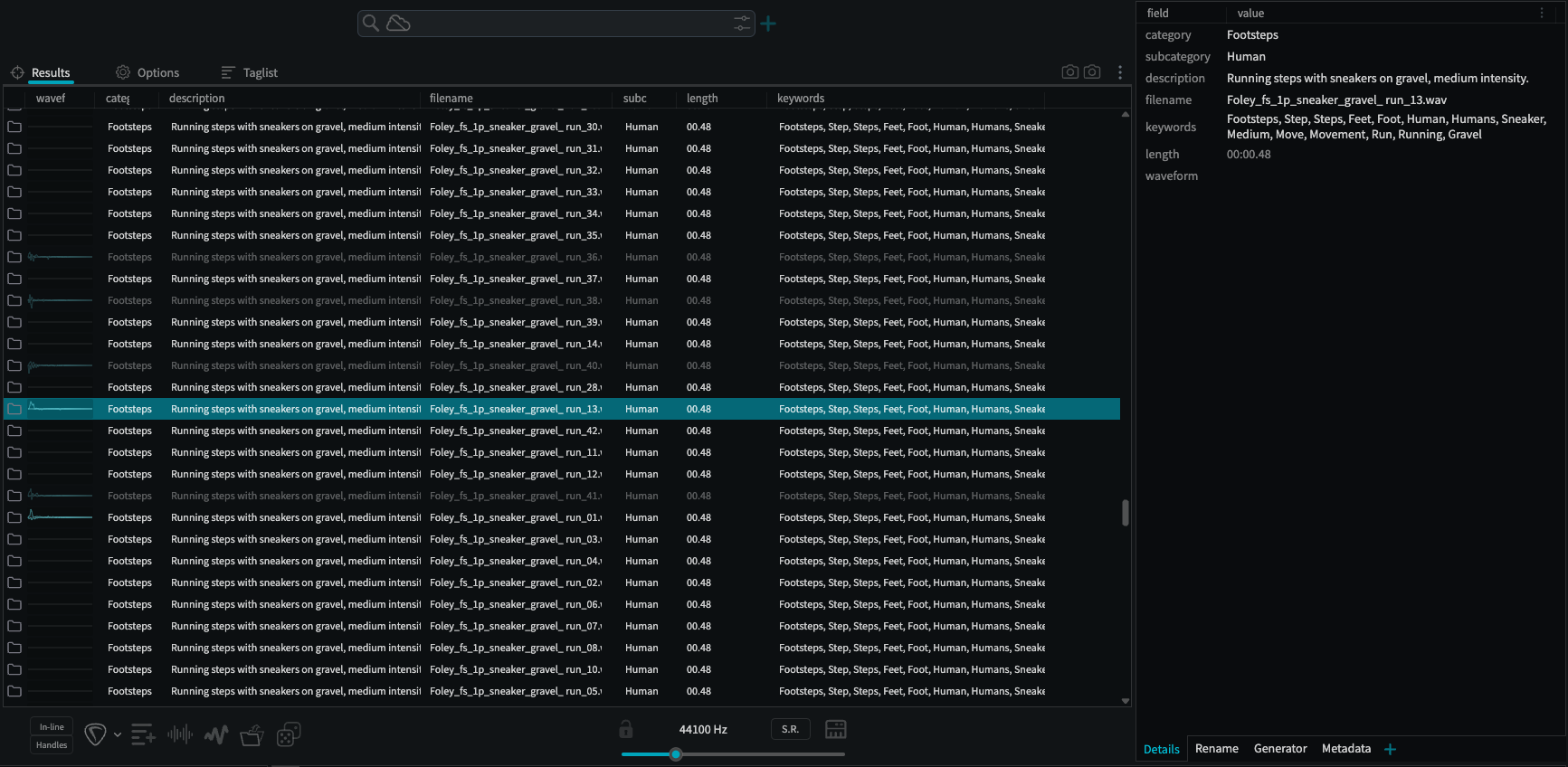The image size is (1568, 767).
Task: Click the description value in details panel
Action: (x=1377, y=78)
